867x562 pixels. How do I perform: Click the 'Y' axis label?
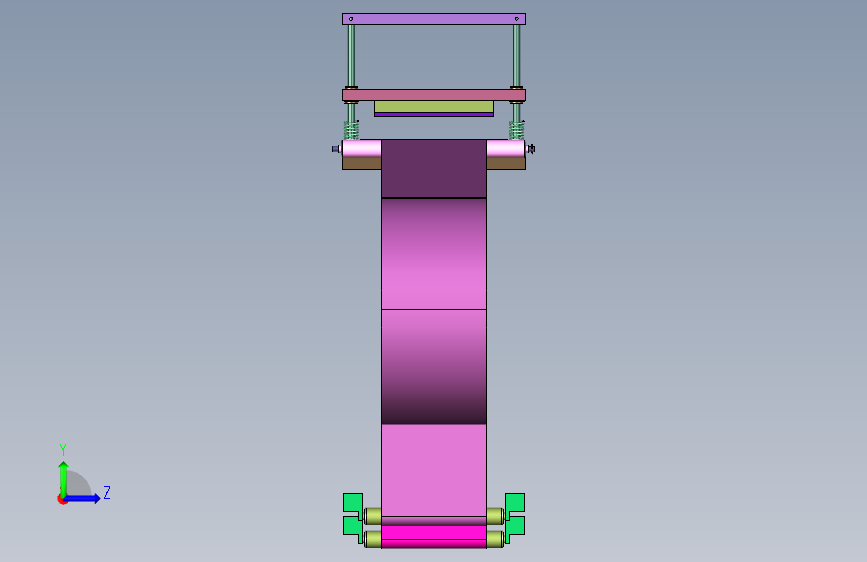[x=63, y=450]
